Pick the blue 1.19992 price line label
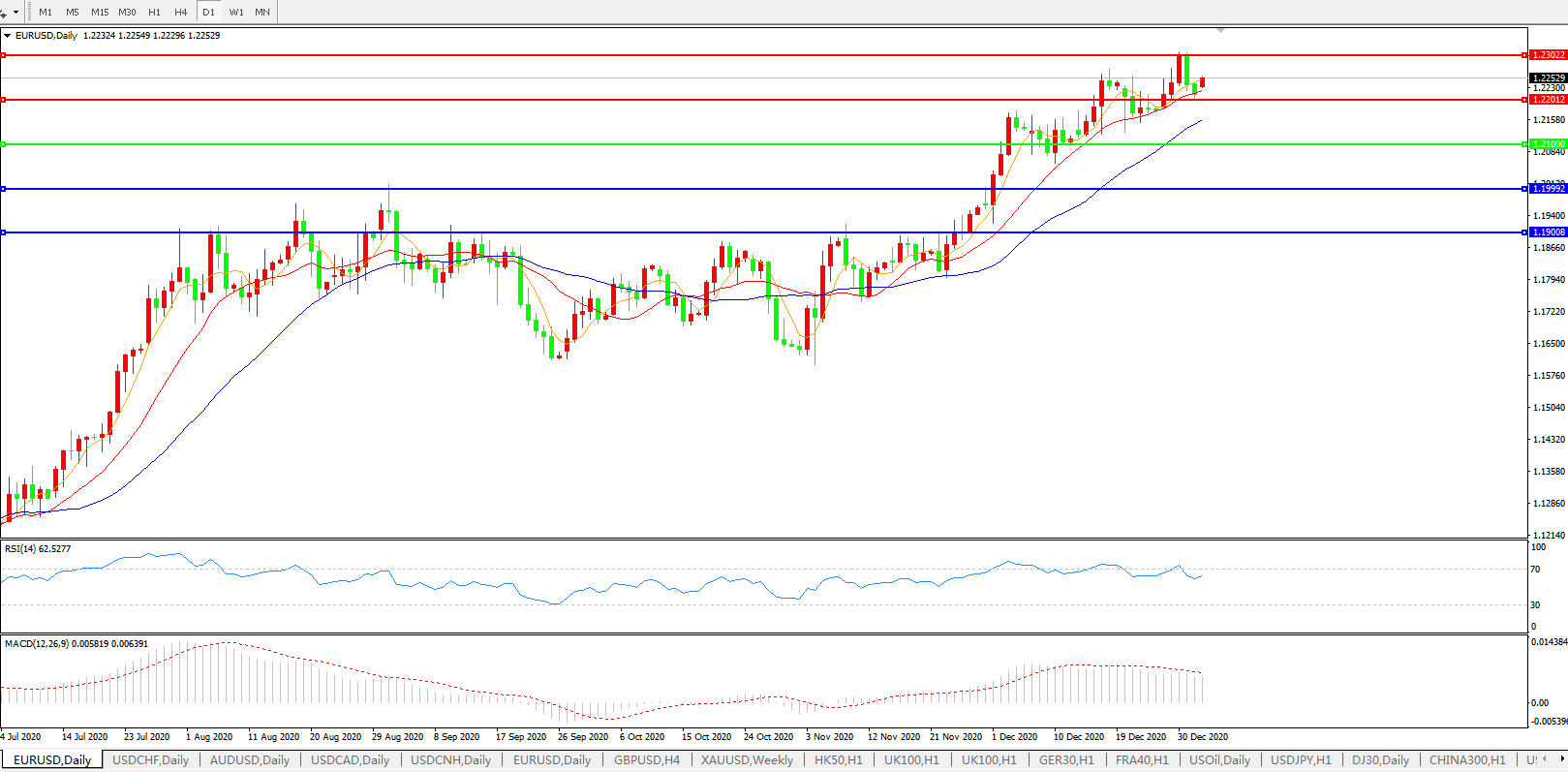The height and width of the screenshot is (772, 1568). tap(1548, 189)
